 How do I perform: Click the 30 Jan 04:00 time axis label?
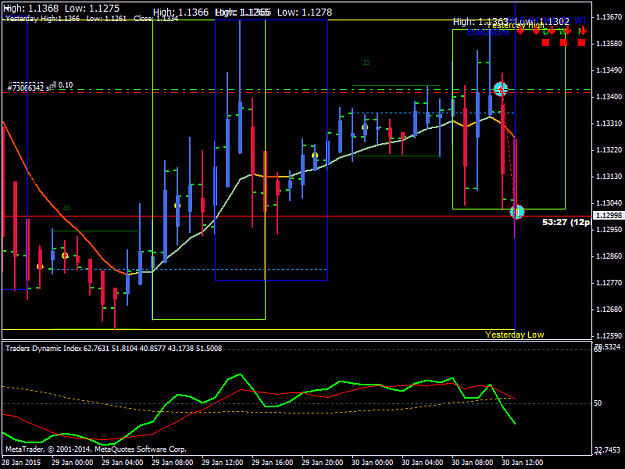422,463
